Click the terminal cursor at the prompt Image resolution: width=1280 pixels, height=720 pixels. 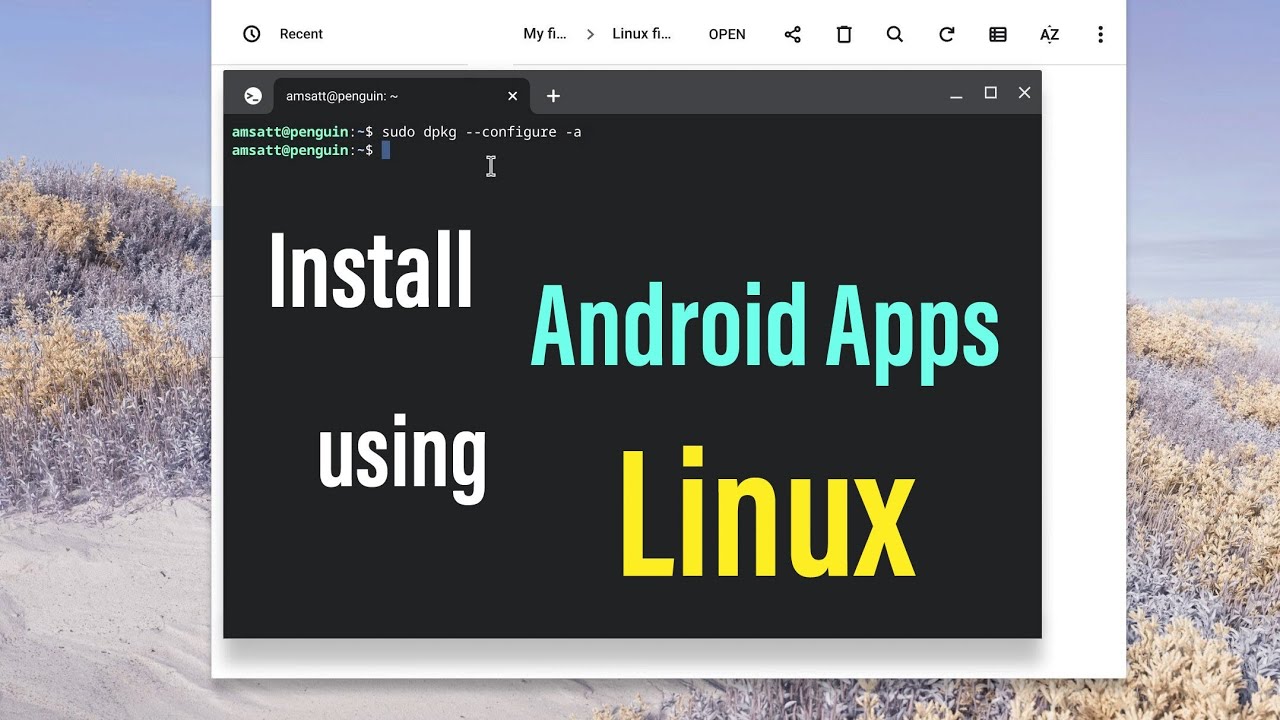(x=386, y=150)
